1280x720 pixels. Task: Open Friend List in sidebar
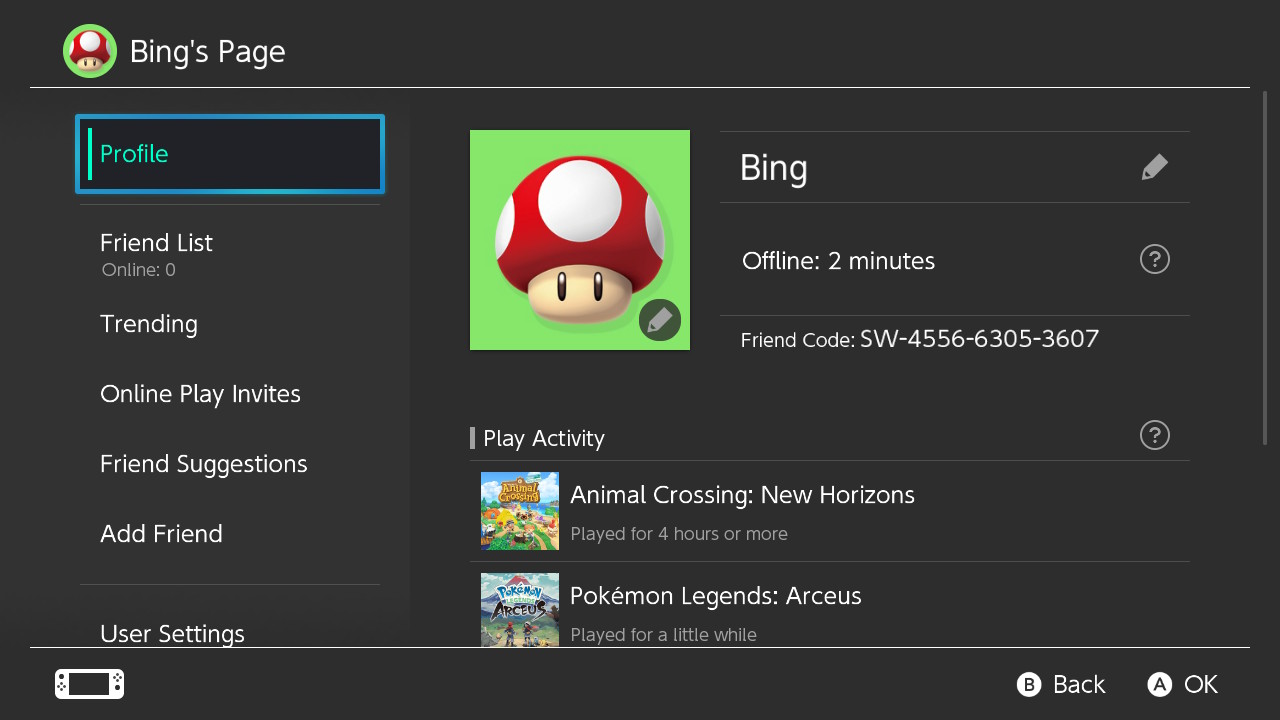point(230,254)
